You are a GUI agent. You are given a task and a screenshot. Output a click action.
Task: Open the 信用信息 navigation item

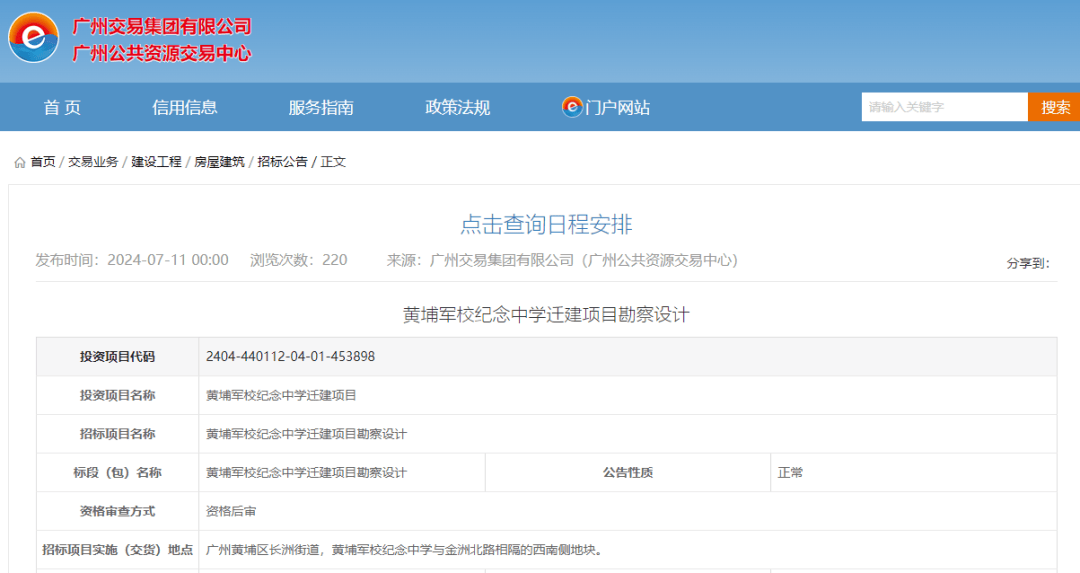pyautogui.click(x=185, y=107)
